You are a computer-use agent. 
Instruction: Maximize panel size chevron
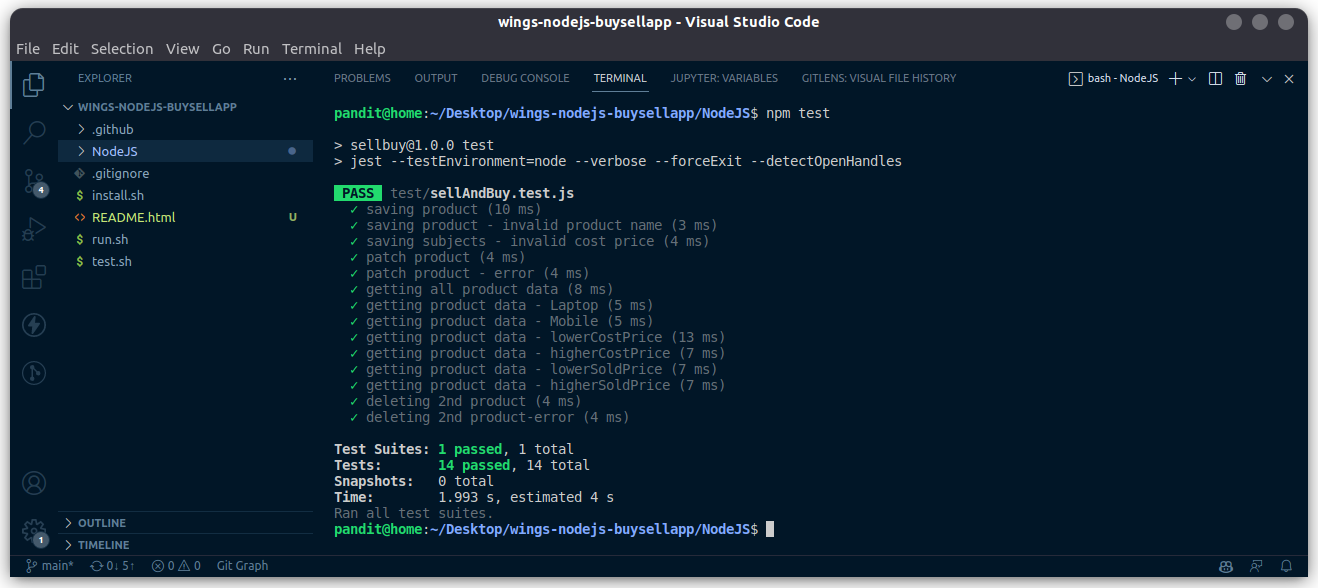click(x=1266, y=78)
